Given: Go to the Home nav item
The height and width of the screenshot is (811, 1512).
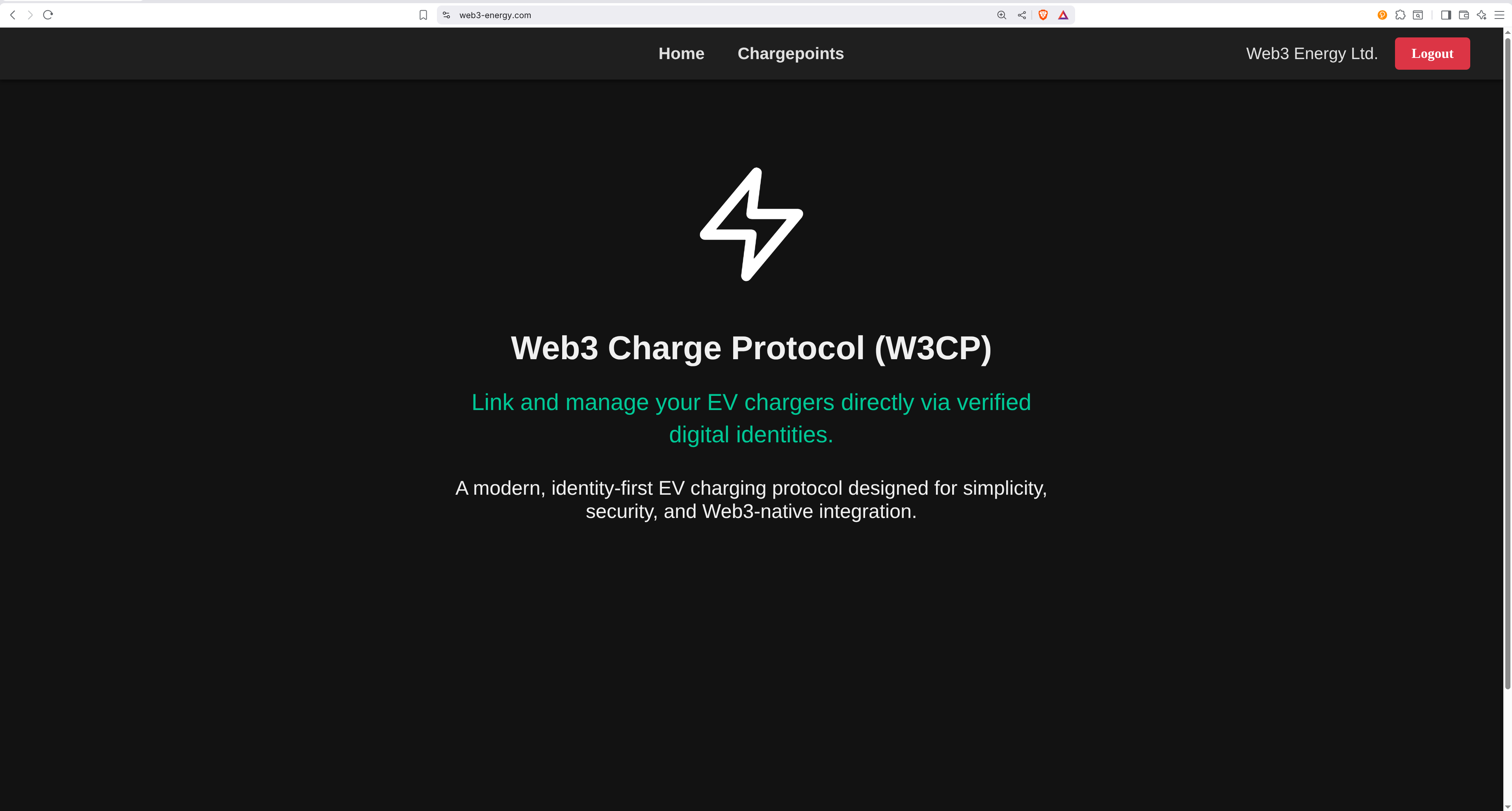Looking at the screenshot, I should point(682,54).
